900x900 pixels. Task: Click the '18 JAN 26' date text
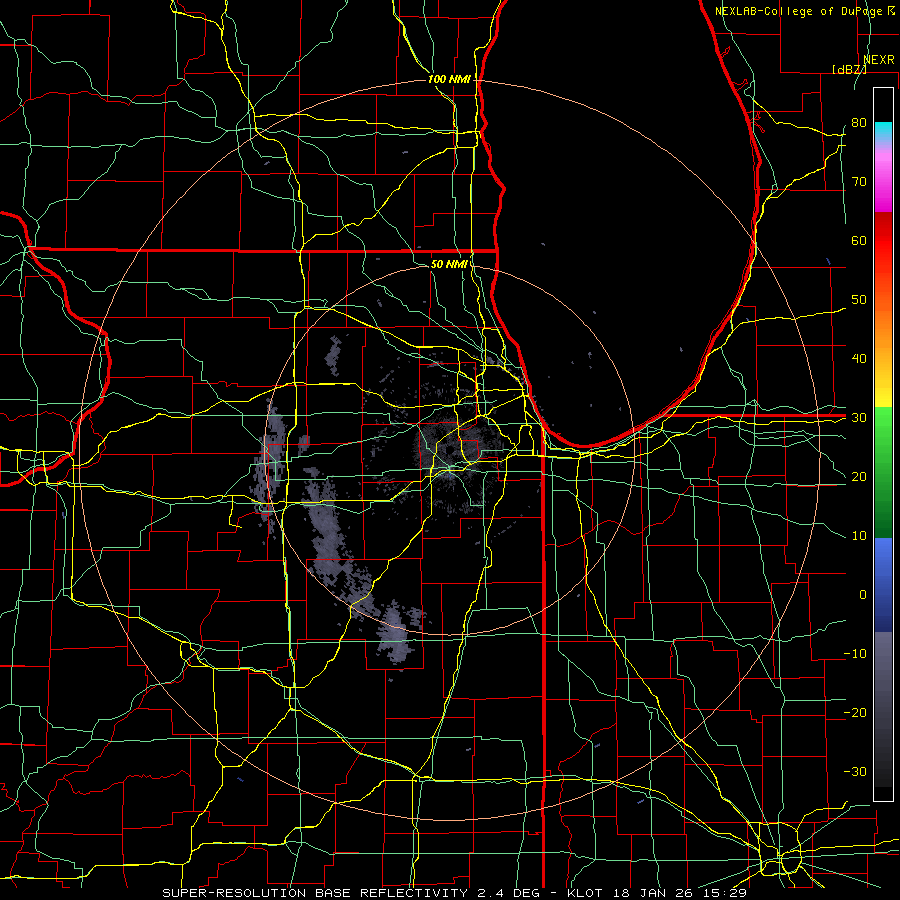coord(651,893)
